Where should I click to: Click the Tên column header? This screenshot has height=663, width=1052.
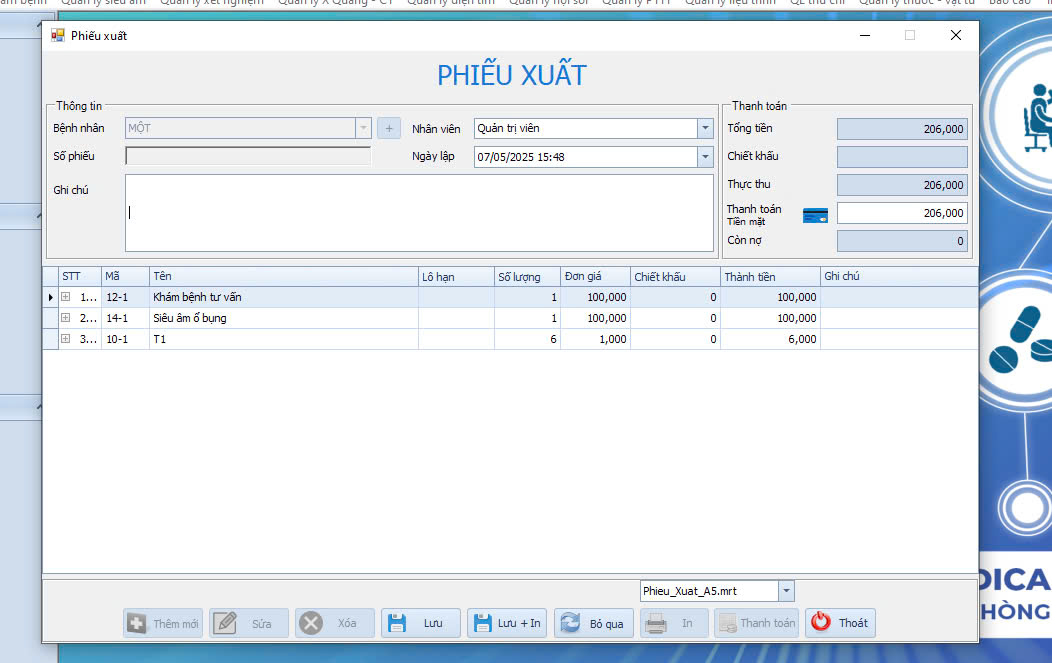pos(284,276)
